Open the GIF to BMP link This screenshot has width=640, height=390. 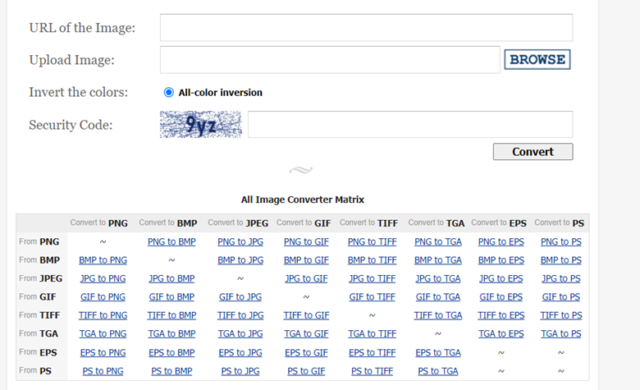point(171,297)
